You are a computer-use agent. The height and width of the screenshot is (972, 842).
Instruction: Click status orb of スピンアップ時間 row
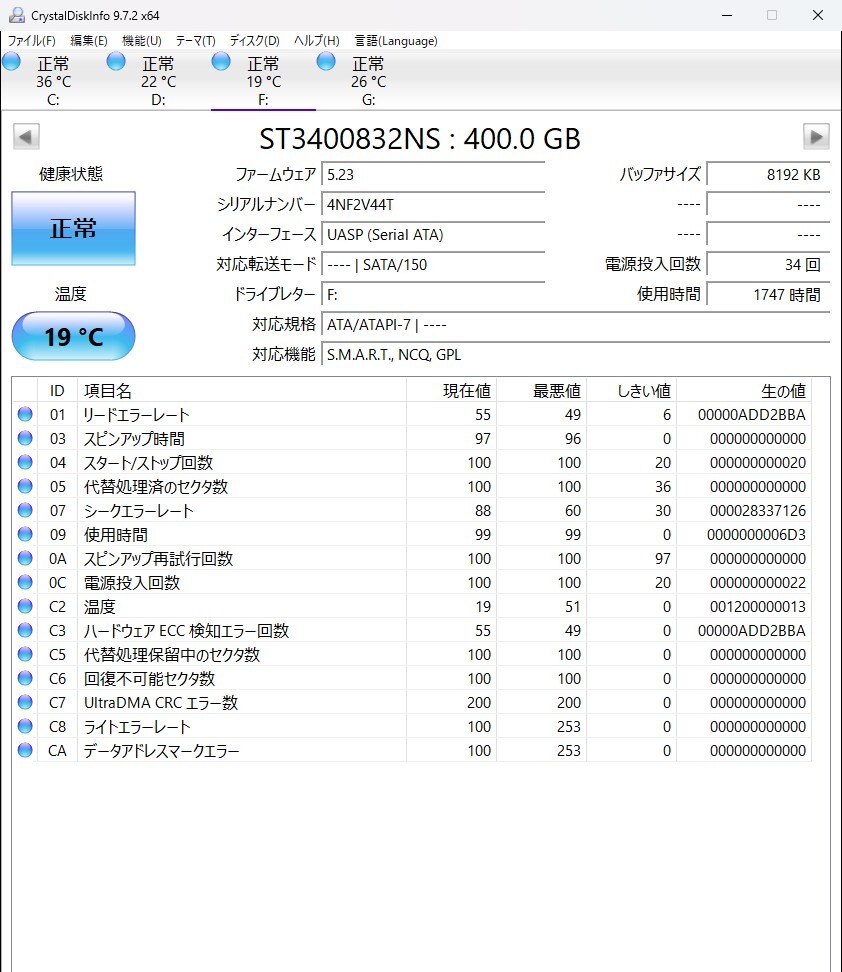25,438
